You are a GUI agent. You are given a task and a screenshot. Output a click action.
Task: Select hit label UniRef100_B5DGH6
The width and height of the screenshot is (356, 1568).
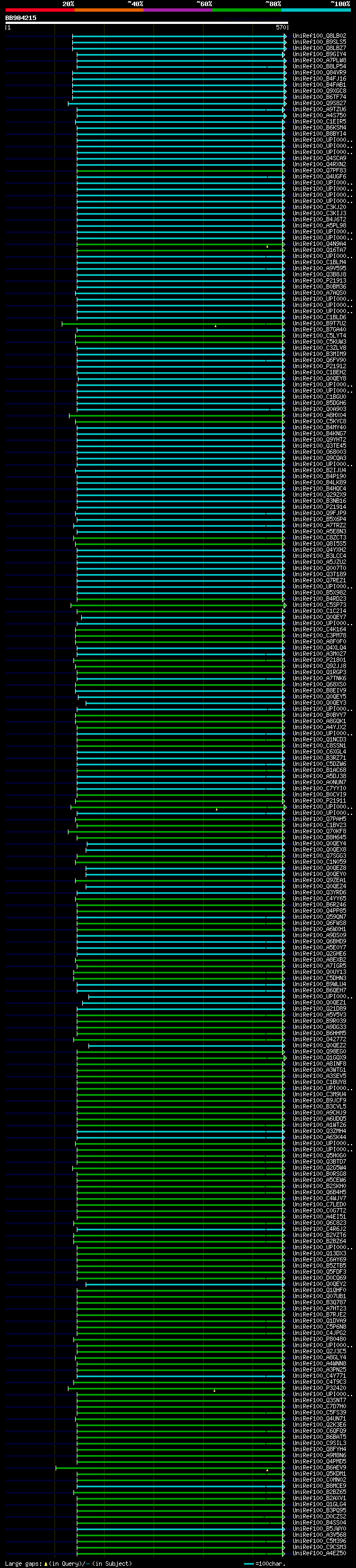click(319, 403)
